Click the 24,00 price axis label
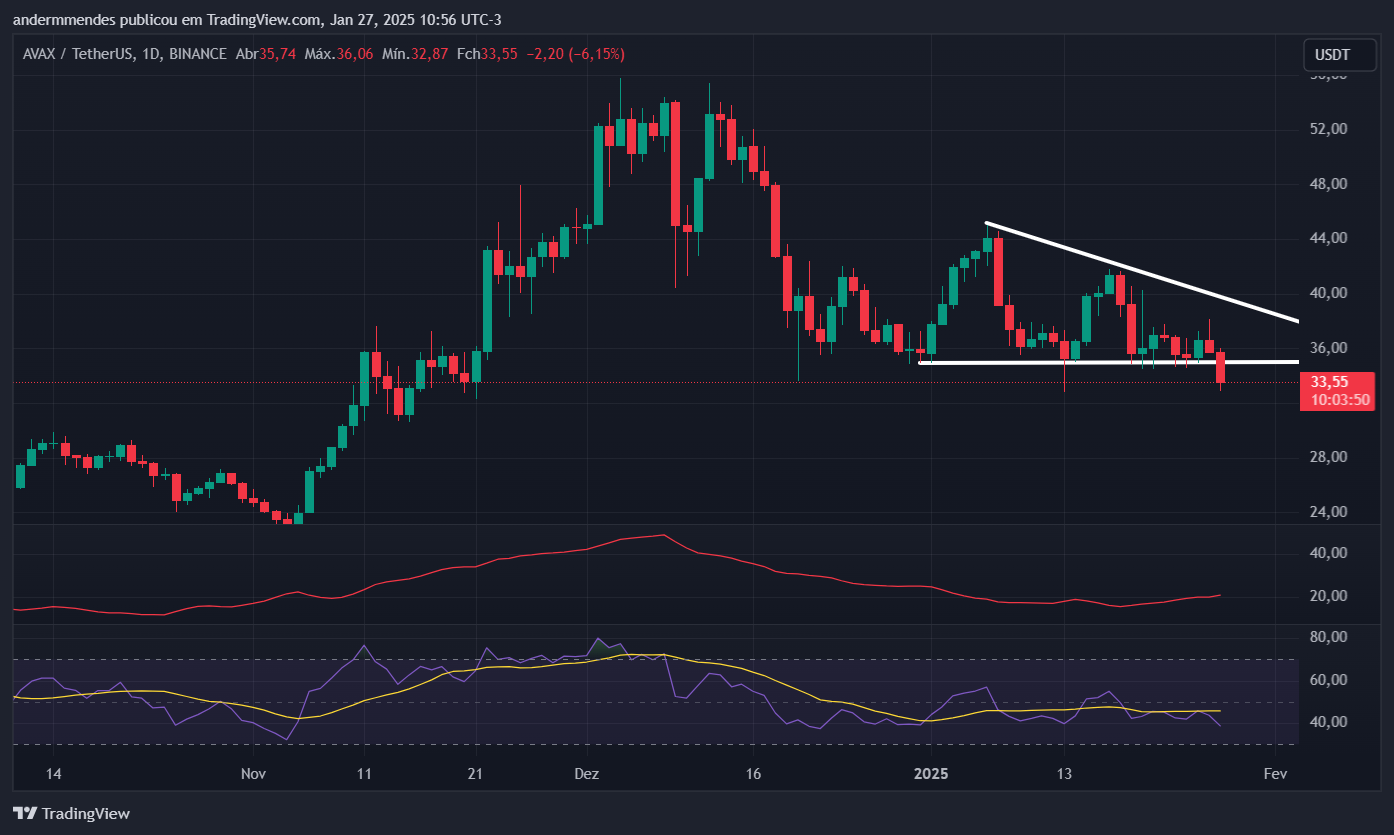Image resolution: width=1394 pixels, height=835 pixels. (x=1329, y=512)
